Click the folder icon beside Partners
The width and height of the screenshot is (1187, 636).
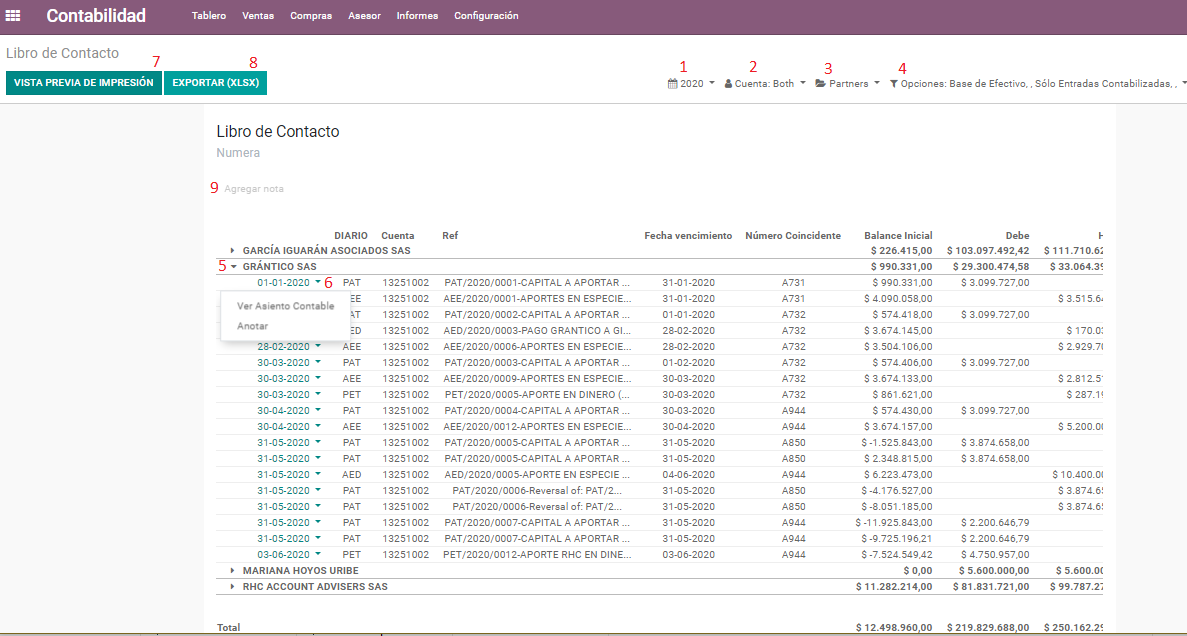(821, 84)
